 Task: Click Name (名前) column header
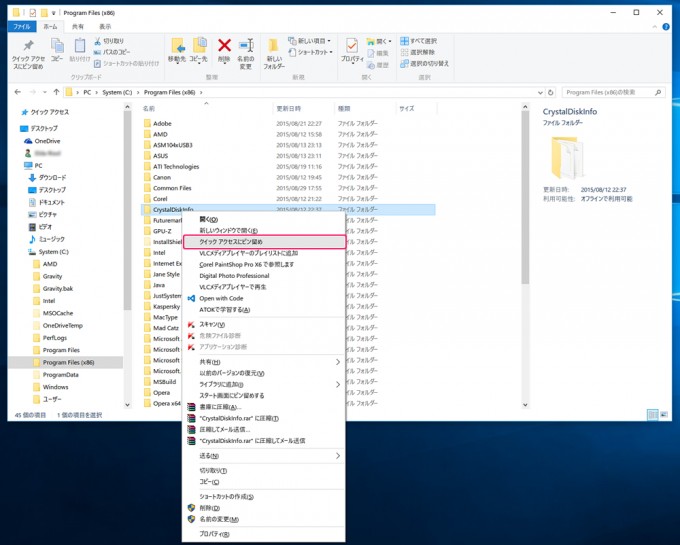click(206, 108)
